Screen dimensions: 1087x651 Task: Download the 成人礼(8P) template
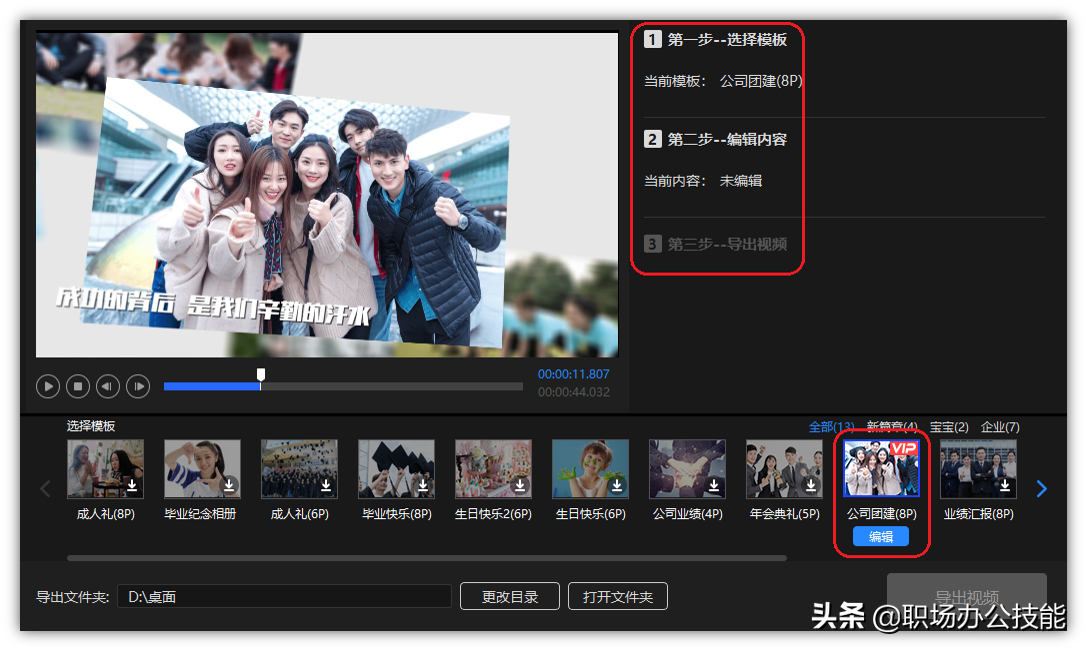[x=132, y=486]
